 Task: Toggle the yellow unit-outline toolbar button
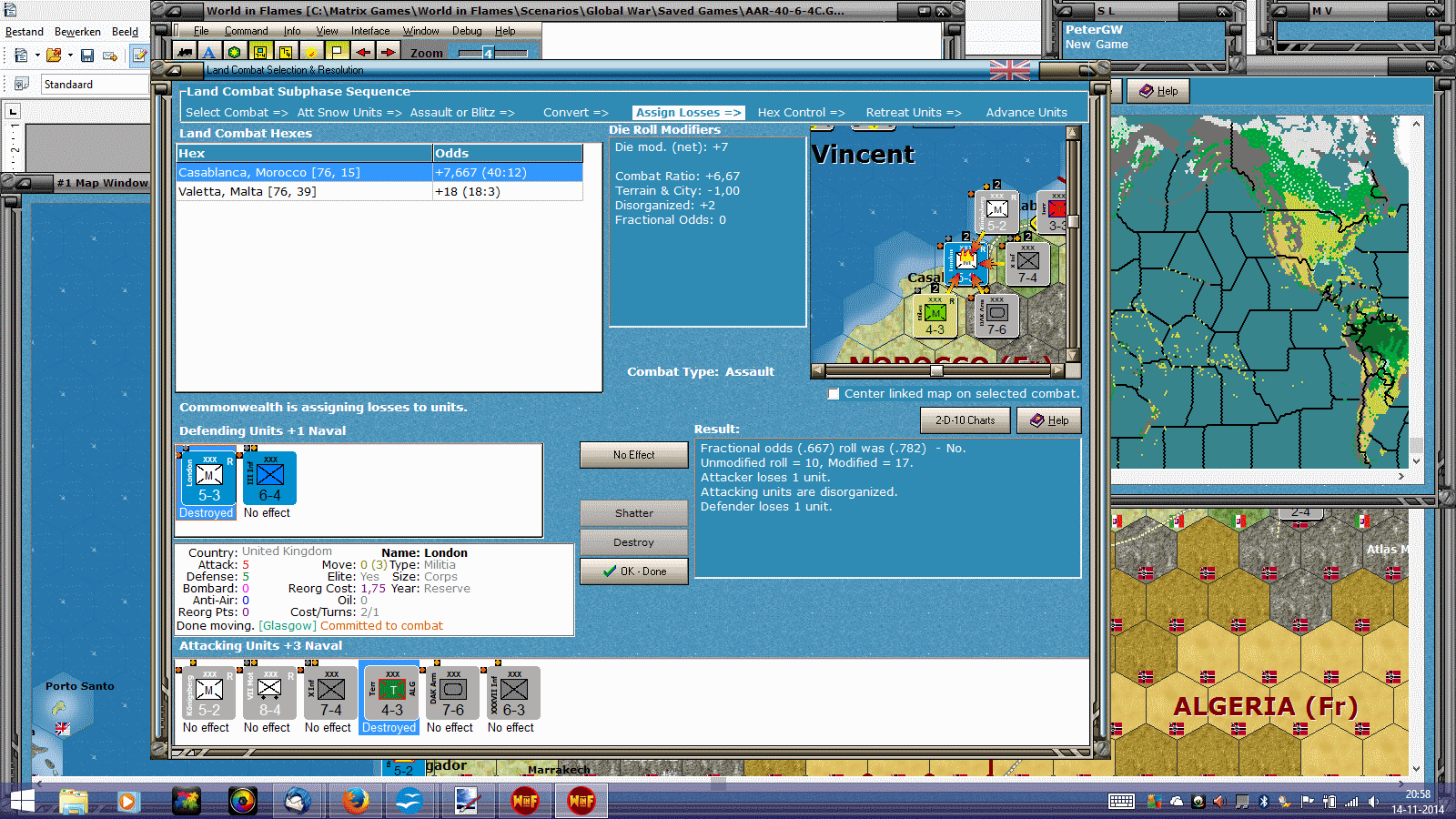click(x=286, y=53)
